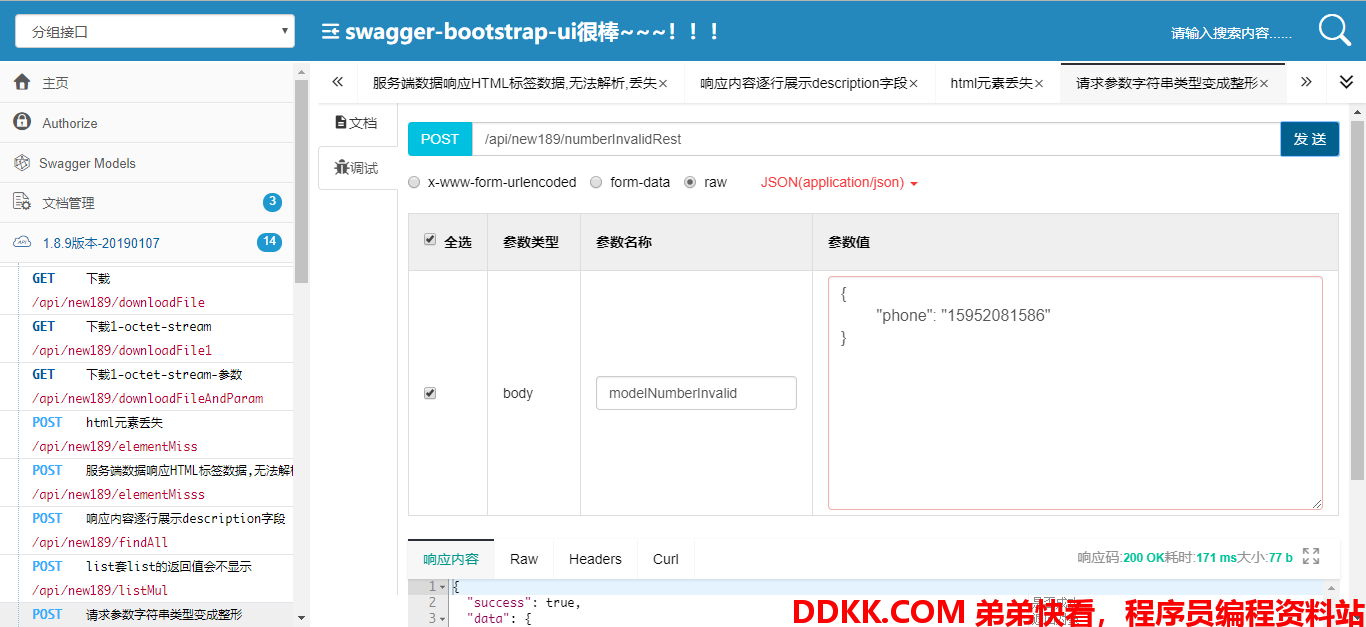The image size is (1366, 627).
Task: Click into the JSON request body textarea
Action: (1075, 393)
